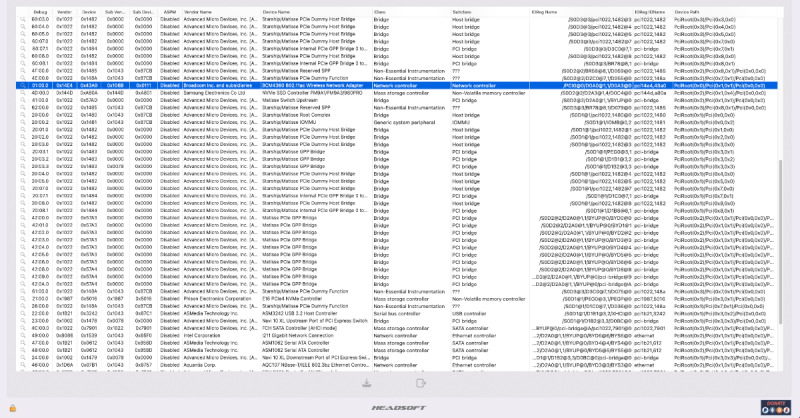Select 'BCM4360 802.11ac Wireless Network Adapter' cell
The height and width of the screenshot is (418, 800).
312,86
